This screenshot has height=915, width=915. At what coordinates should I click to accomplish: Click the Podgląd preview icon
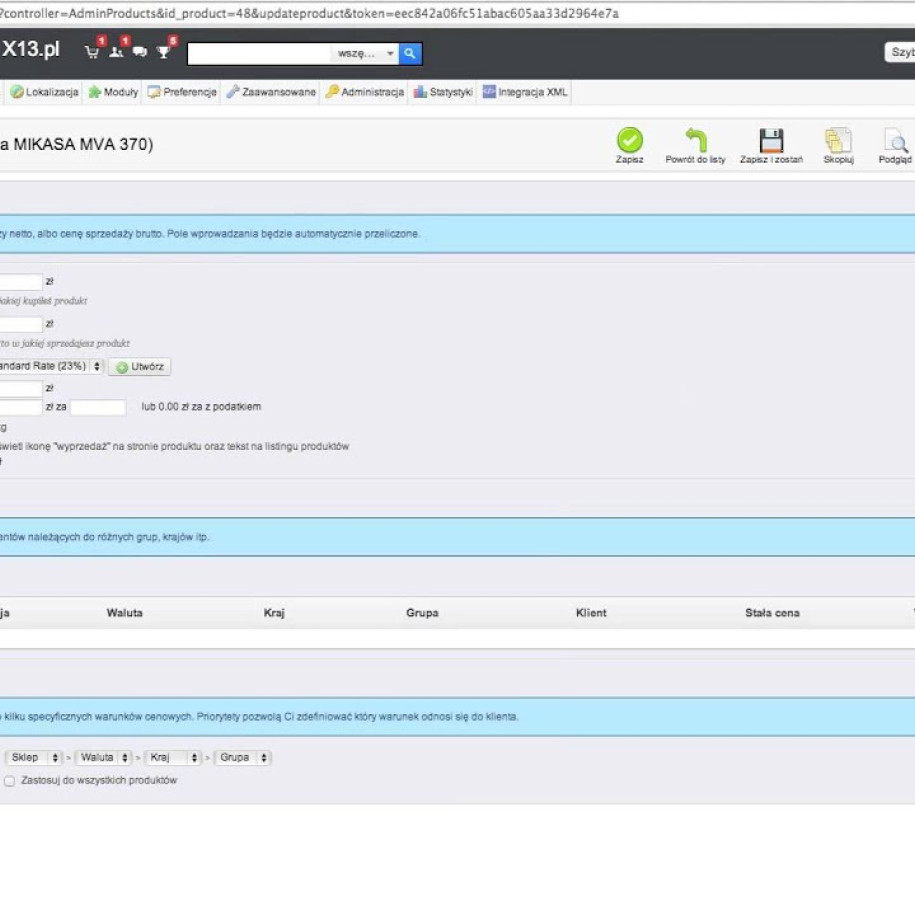[x=896, y=140]
